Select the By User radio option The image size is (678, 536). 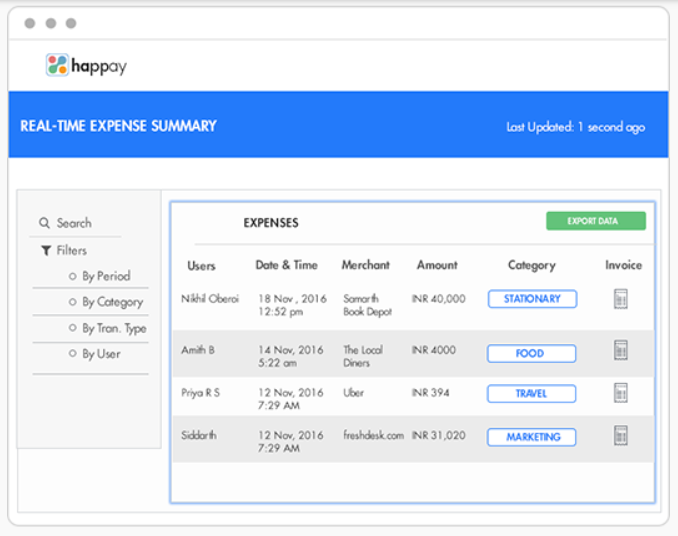pyautogui.click(x=72, y=354)
